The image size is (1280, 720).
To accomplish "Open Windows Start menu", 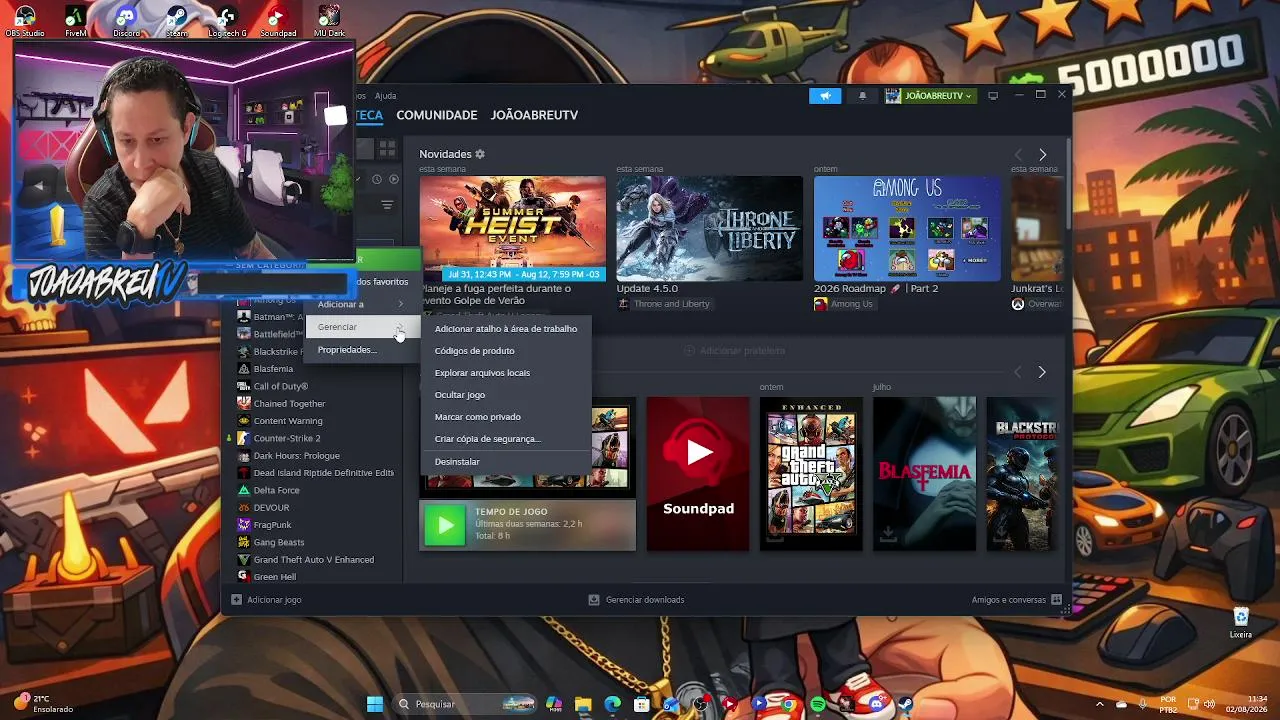I will (x=375, y=704).
